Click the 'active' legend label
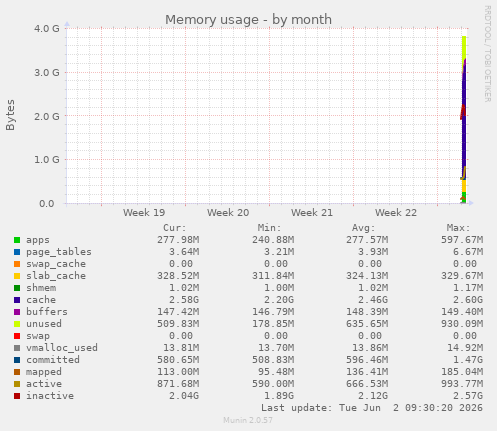The height and width of the screenshot is (431, 497). [44, 384]
